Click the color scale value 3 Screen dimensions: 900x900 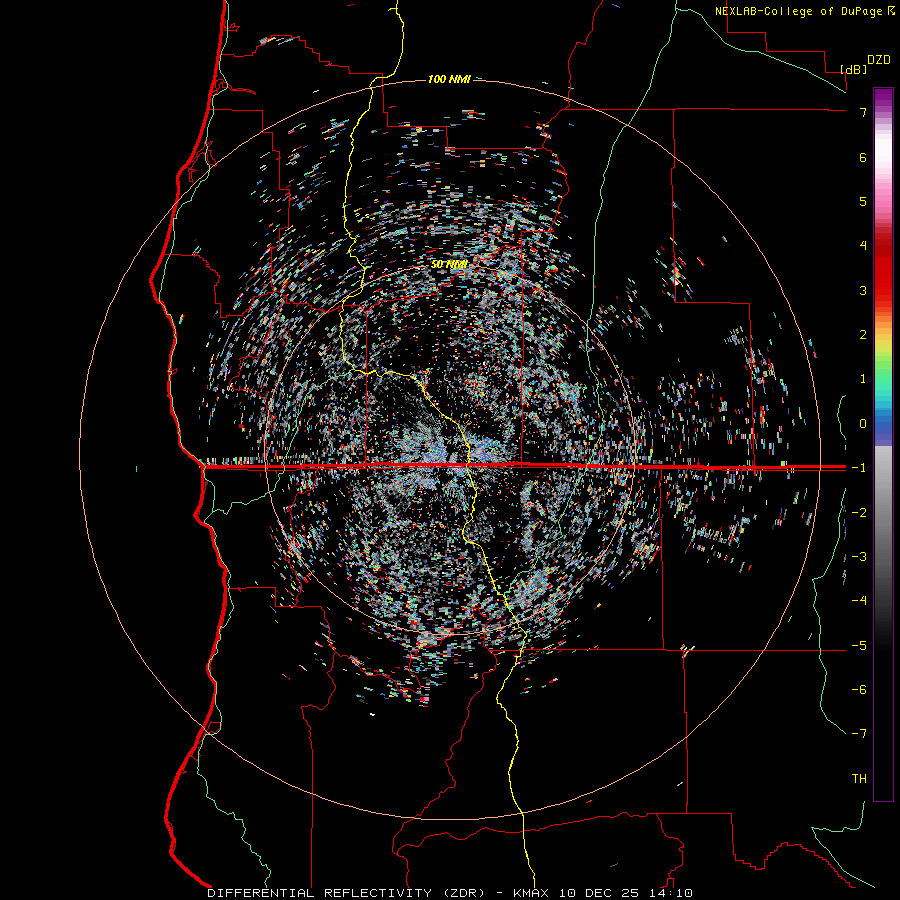(x=863, y=290)
